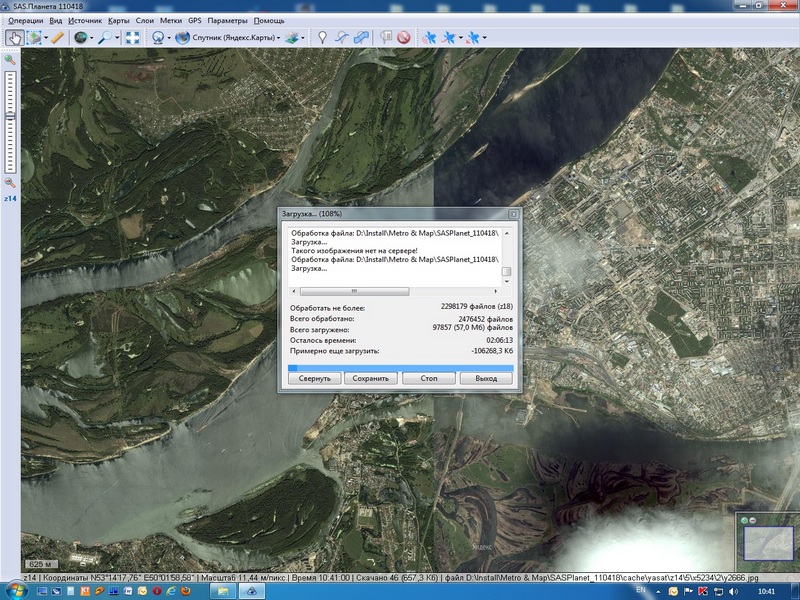Open the Метки menu
The image size is (800, 600).
pos(171,20)
